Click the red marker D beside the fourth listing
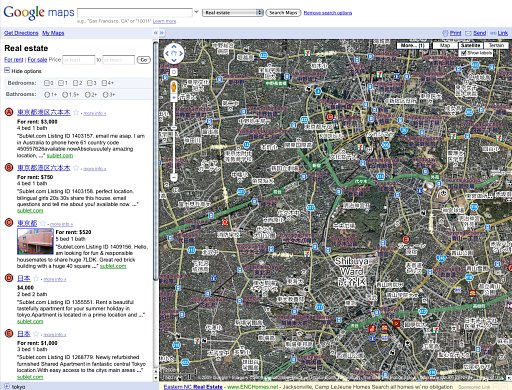This screenshot has height=390, width=512. [9, 278]
